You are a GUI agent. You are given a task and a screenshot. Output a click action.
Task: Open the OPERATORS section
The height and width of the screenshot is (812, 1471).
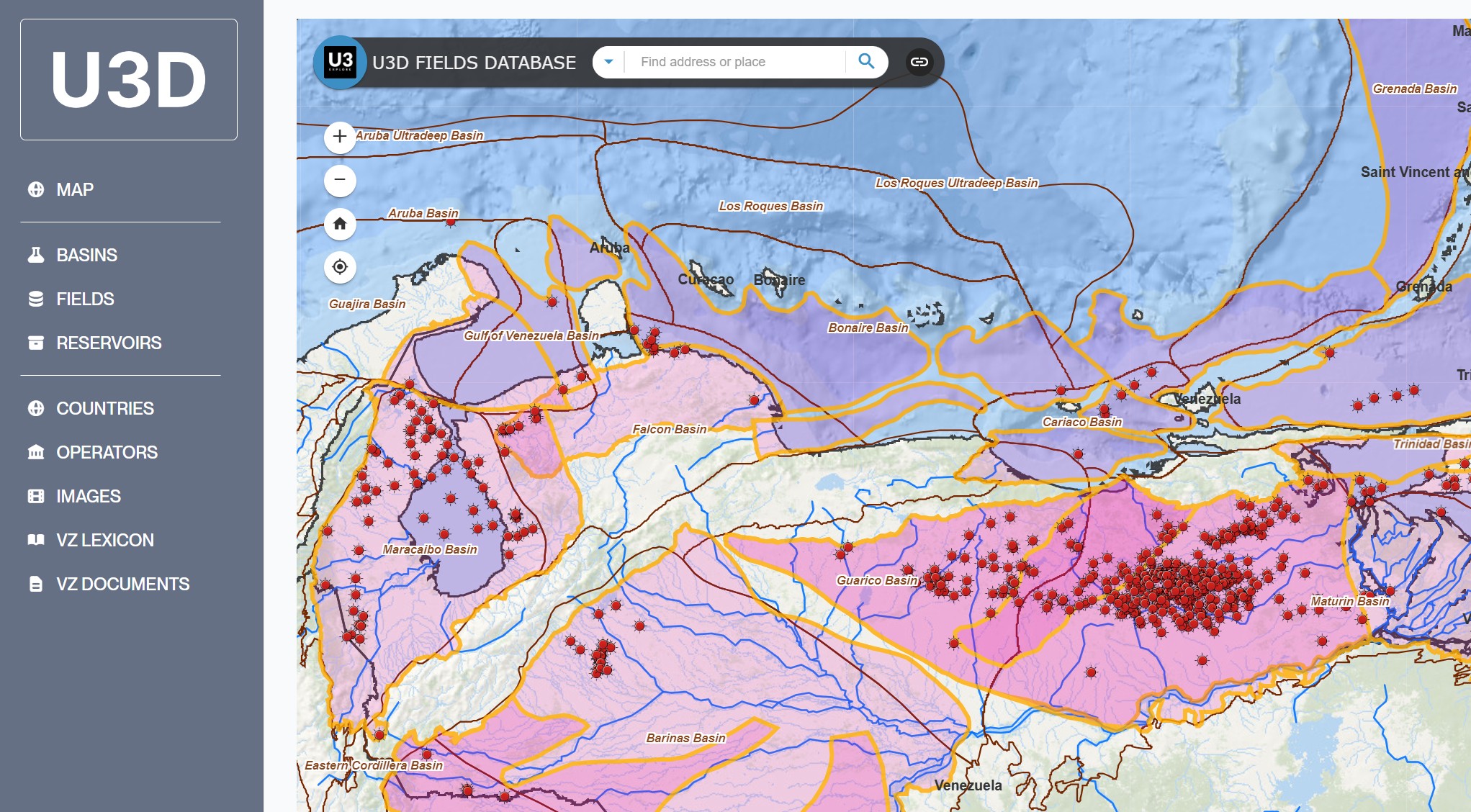click(x=107, y=452)
